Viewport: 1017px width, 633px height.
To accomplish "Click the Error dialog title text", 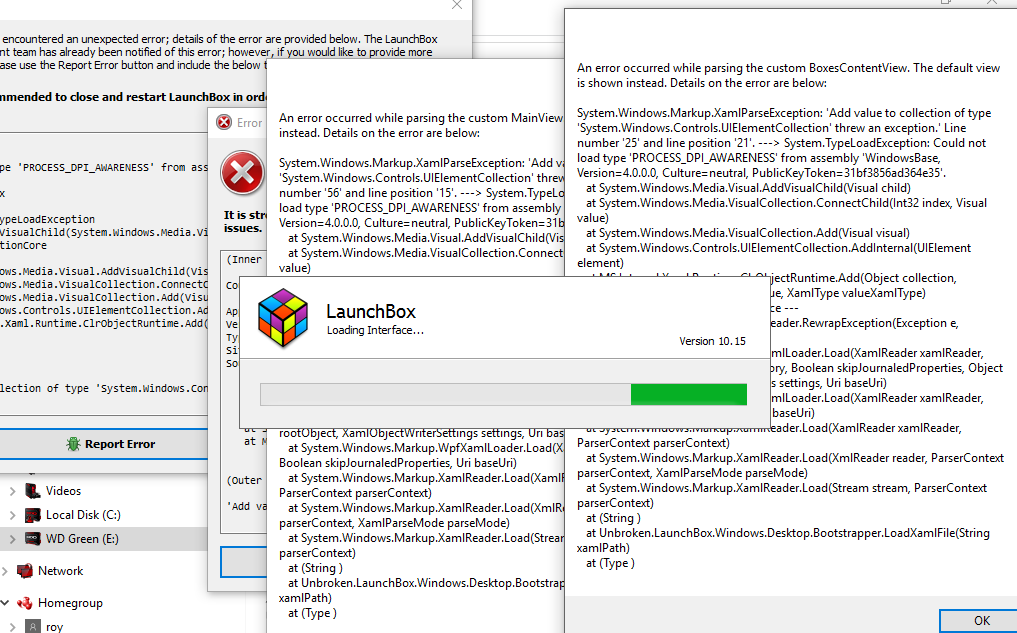I will tap(249, 123).
